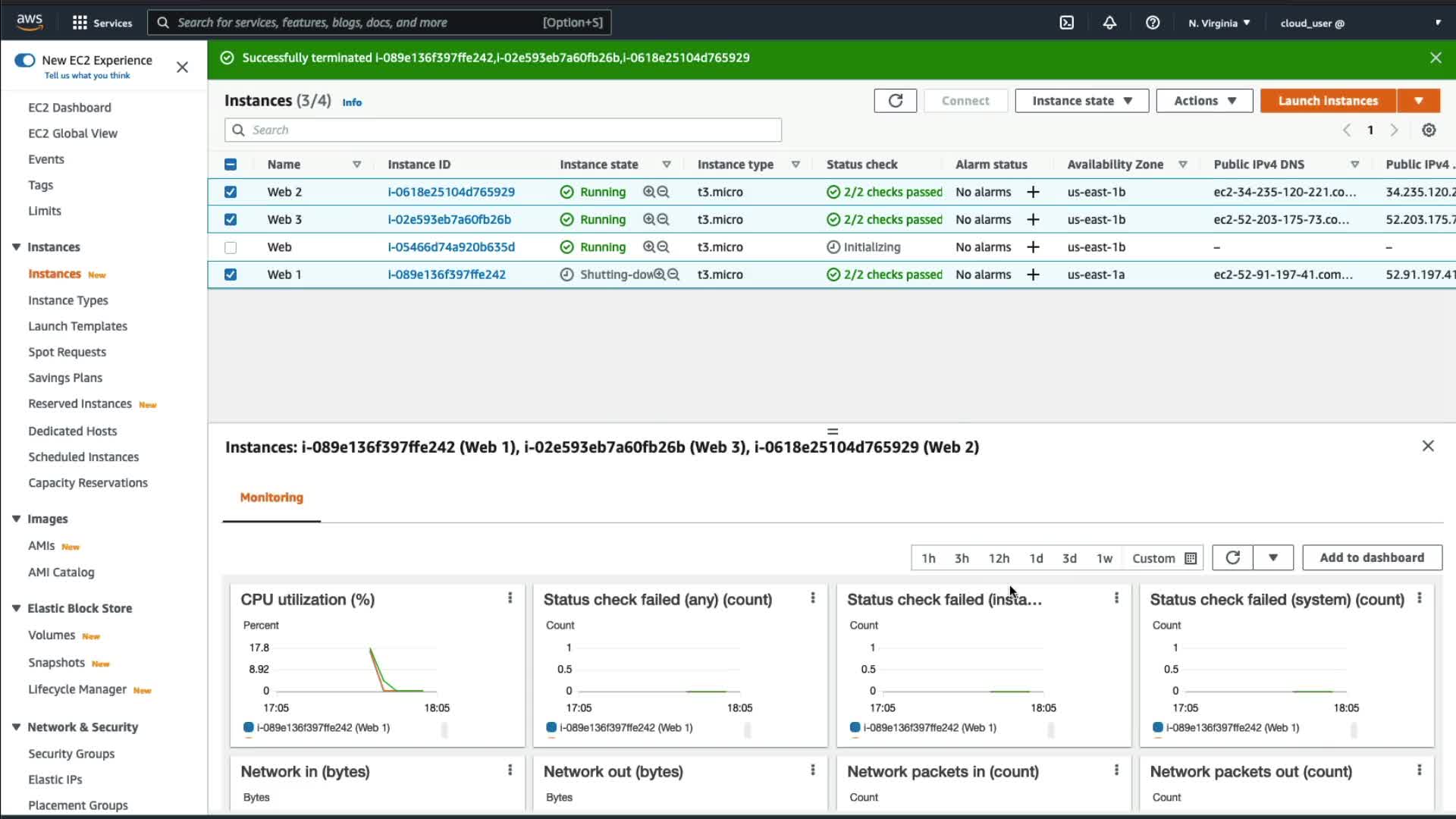Toggle the New EC2 Experience switch
The height and width of the screenshot is (819, 1456).
25,61
